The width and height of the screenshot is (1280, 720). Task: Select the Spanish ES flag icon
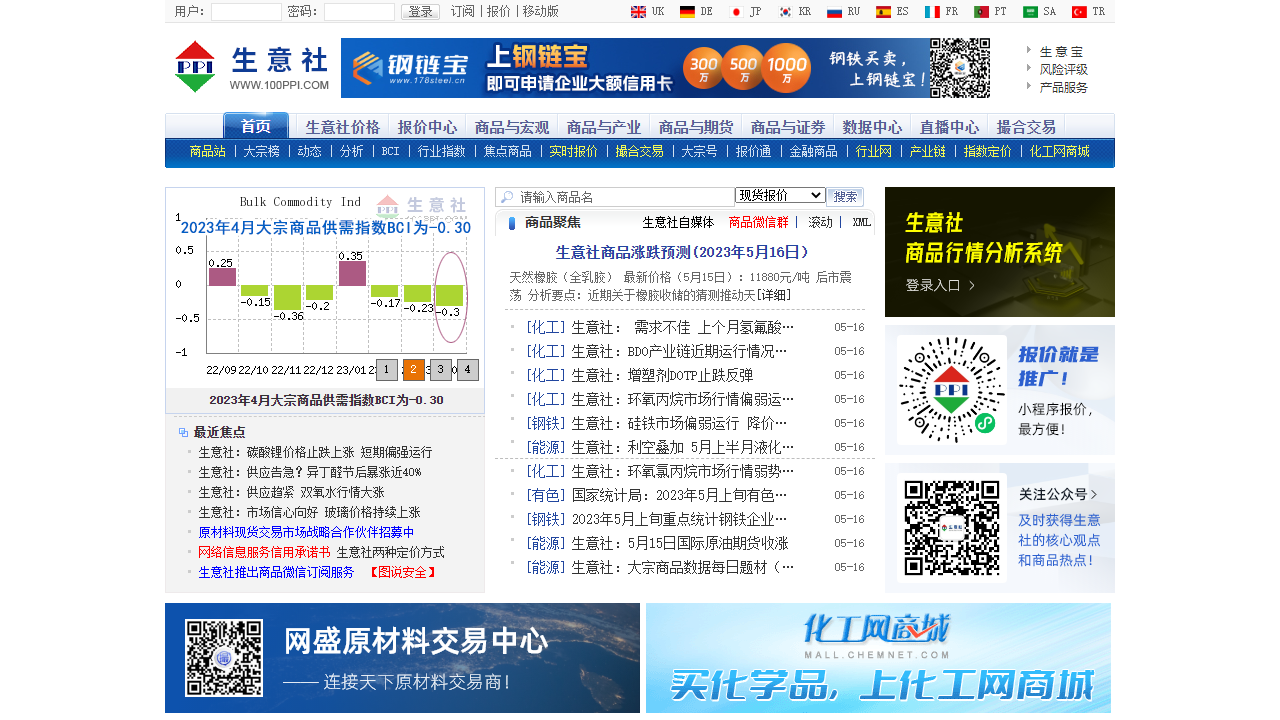tap(883, 12)
